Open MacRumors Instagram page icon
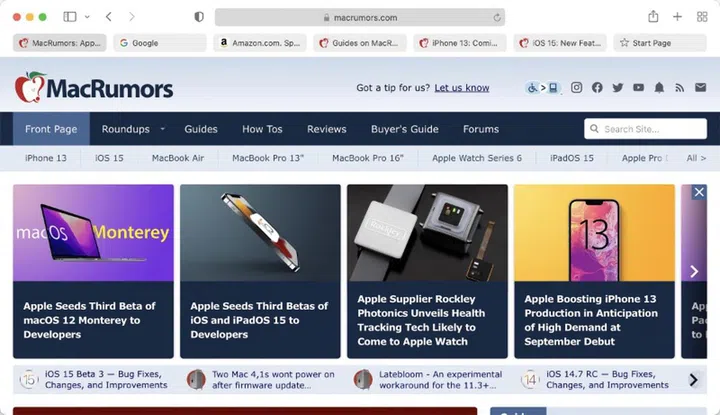 (x=577, y=88)
